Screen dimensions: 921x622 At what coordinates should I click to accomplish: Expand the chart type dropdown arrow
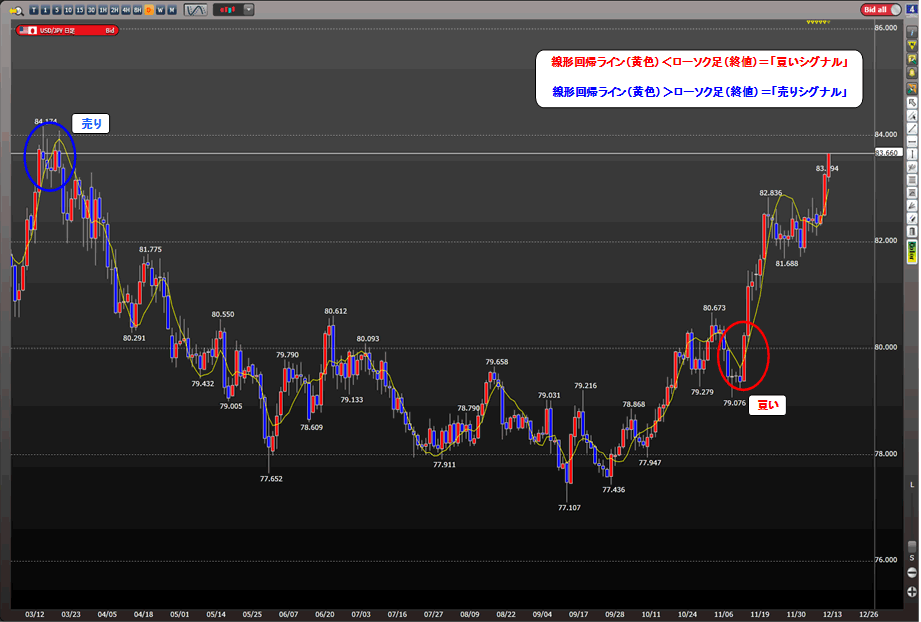[x=248, y=10]
